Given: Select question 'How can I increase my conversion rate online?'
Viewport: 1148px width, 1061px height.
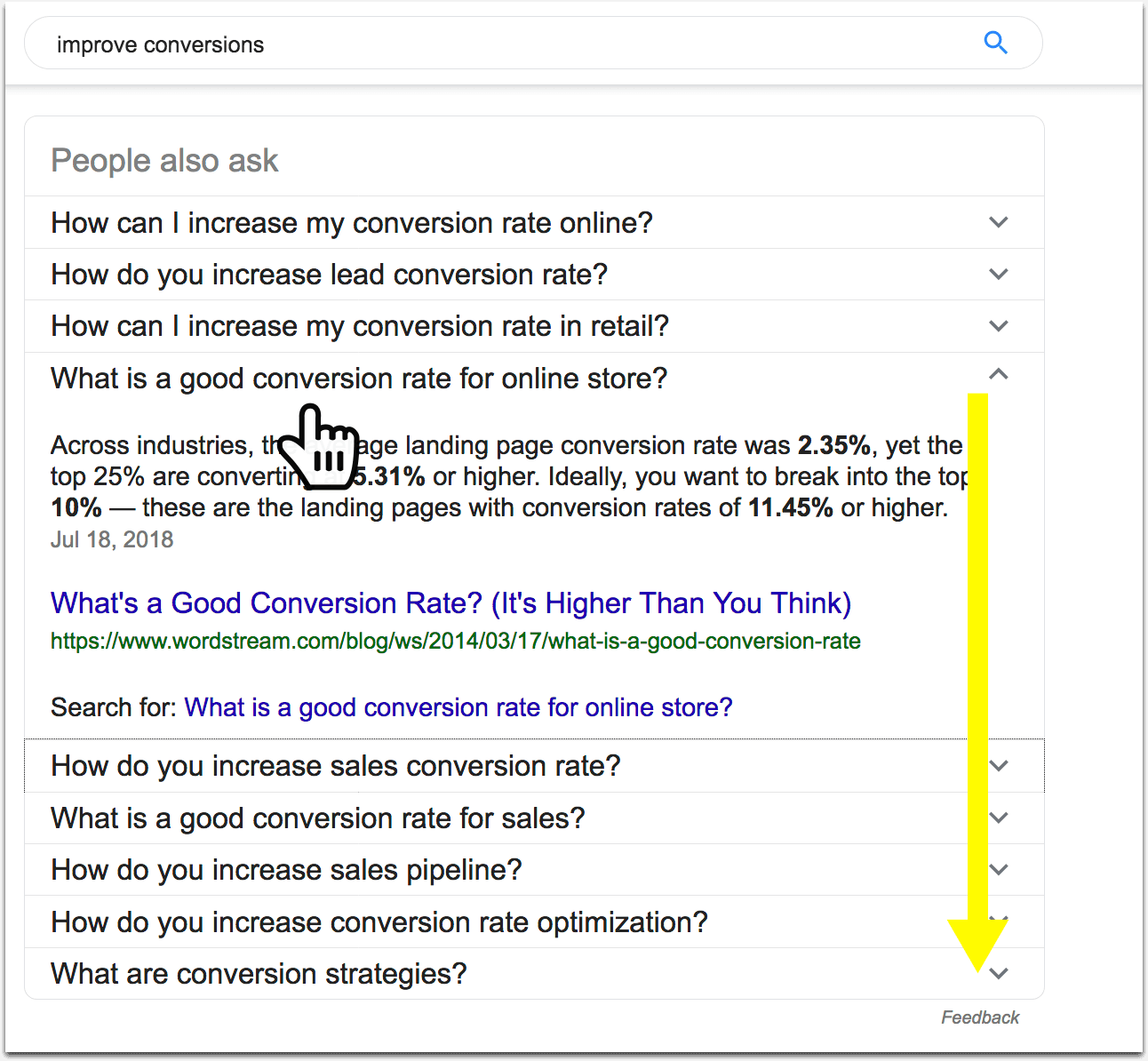Looking at the screenshot, I should click(x=352, y=222).
